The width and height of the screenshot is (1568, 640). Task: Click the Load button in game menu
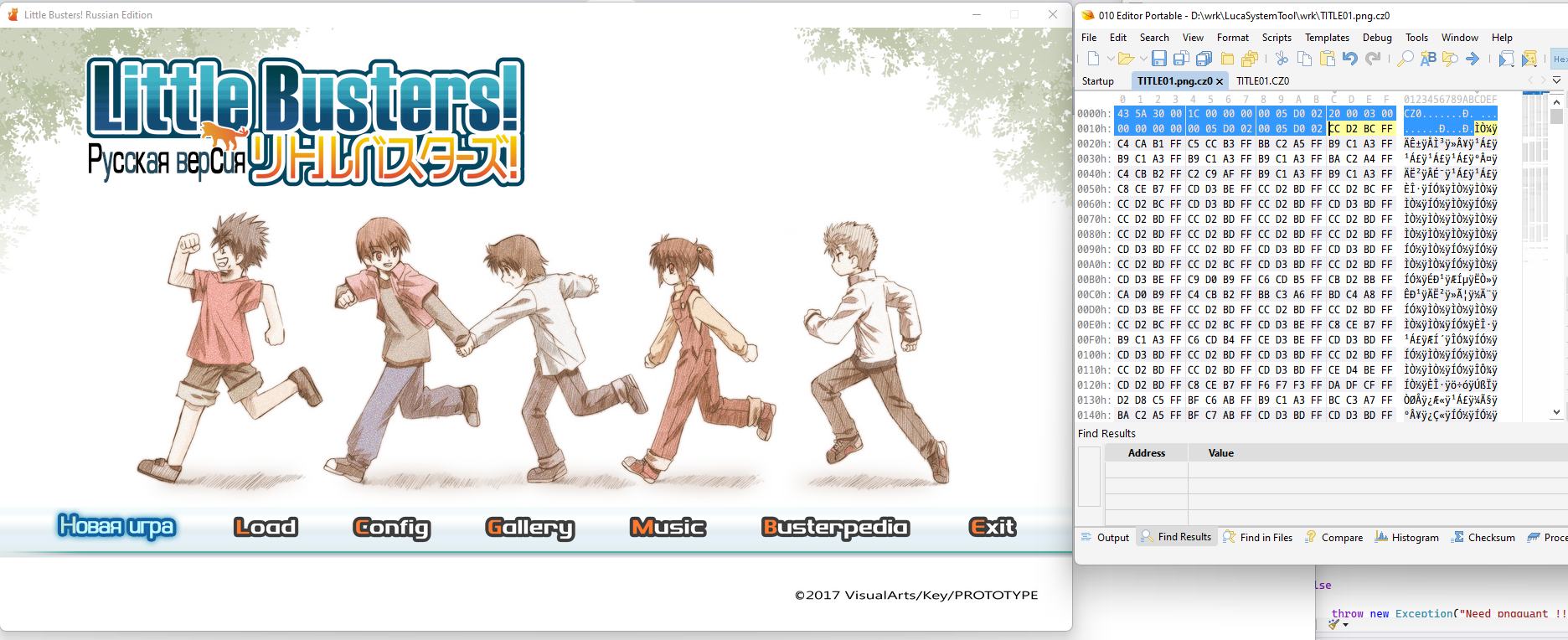[266, 527]
